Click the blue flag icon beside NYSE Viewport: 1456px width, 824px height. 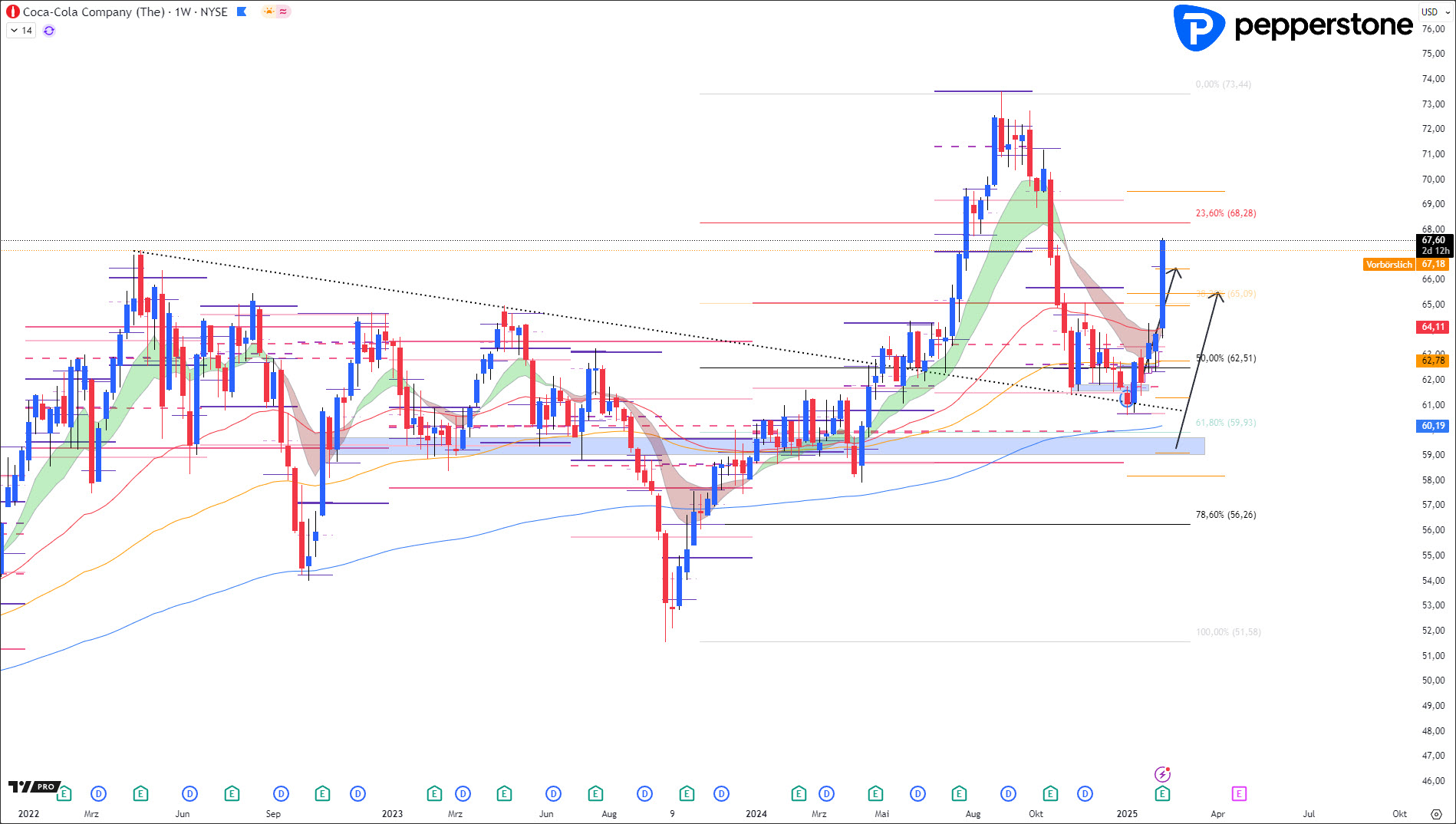click(x=242, y=12)
